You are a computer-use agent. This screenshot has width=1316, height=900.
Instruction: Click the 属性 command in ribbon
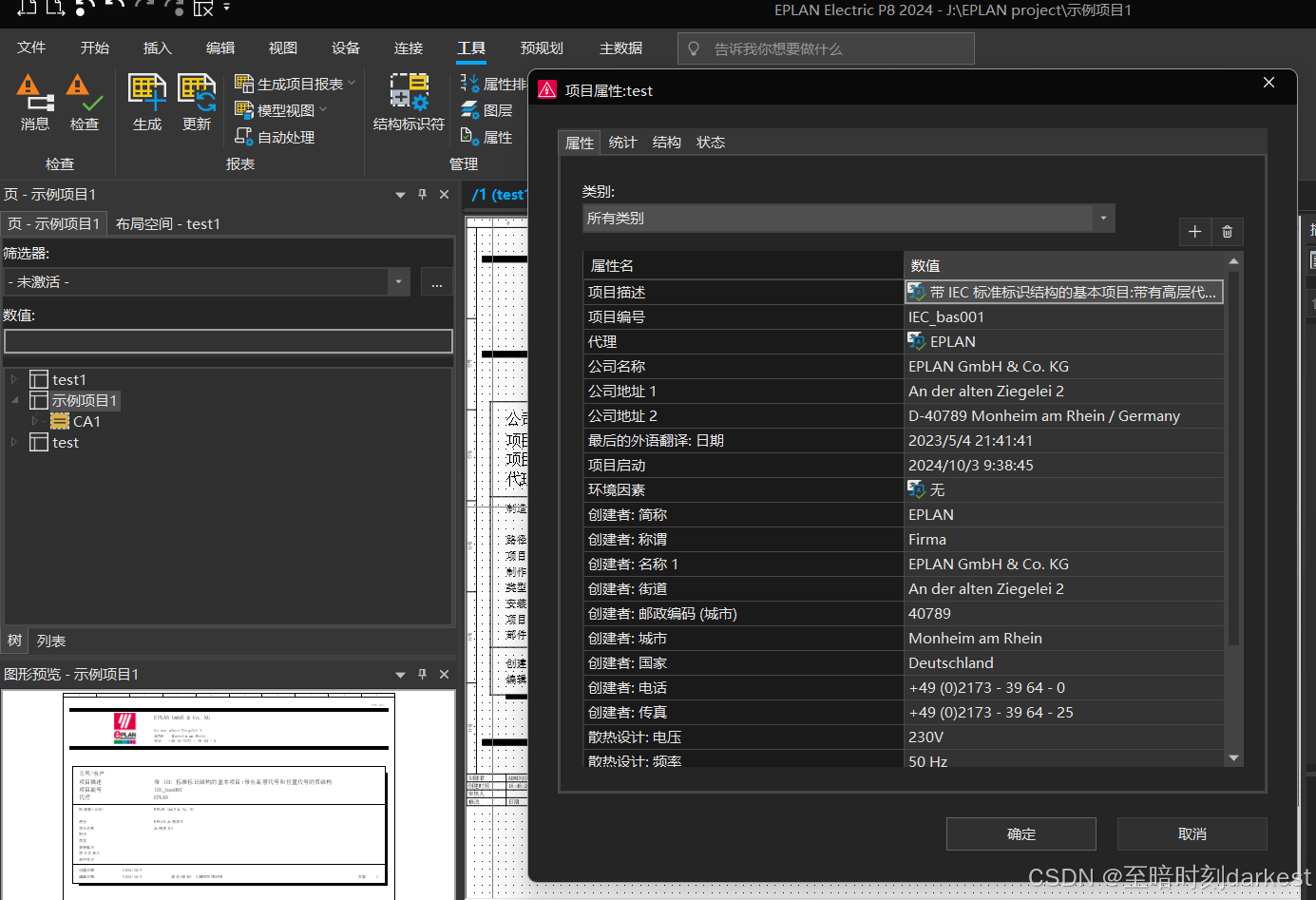pyautogui.click(x=486, y=137)
